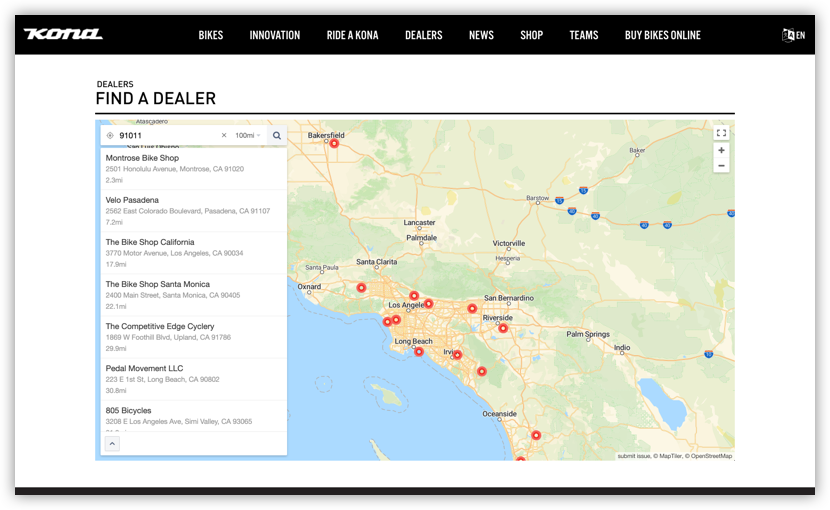Open the Bikes menu
This screenshot has height=510, width=830.
(211, 35)
